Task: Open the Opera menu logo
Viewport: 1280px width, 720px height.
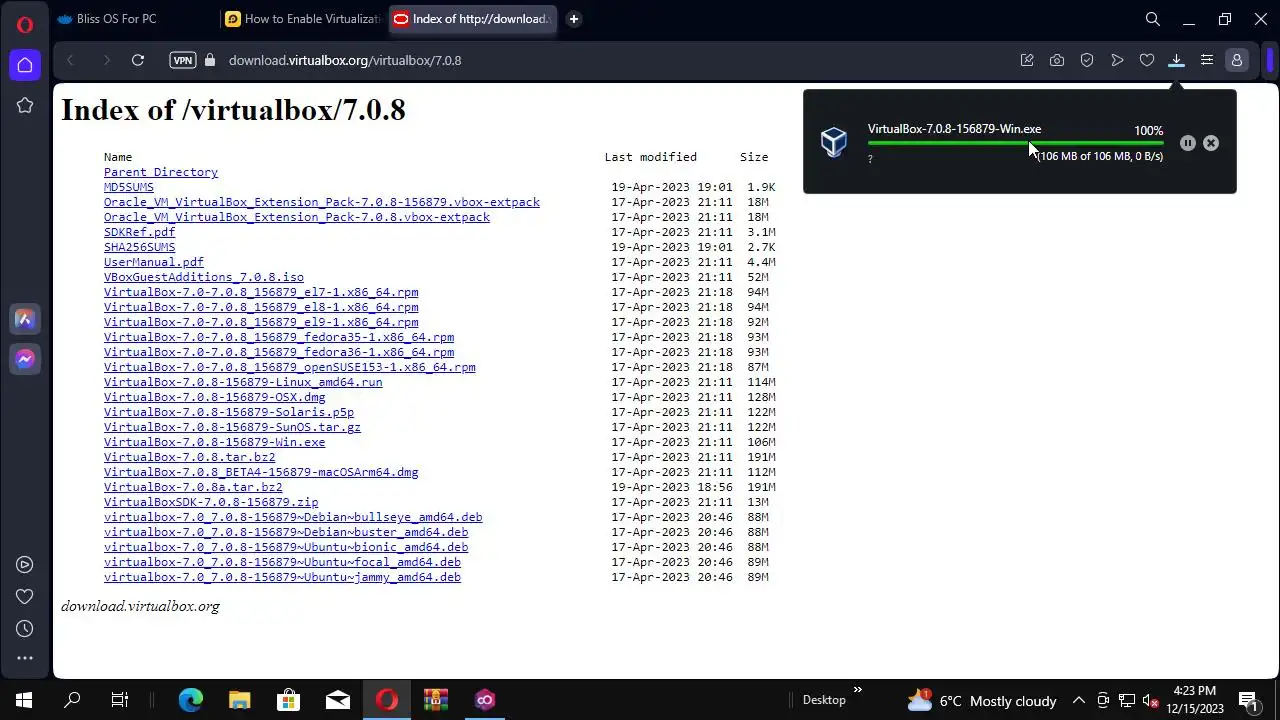Action: [25, 25]
